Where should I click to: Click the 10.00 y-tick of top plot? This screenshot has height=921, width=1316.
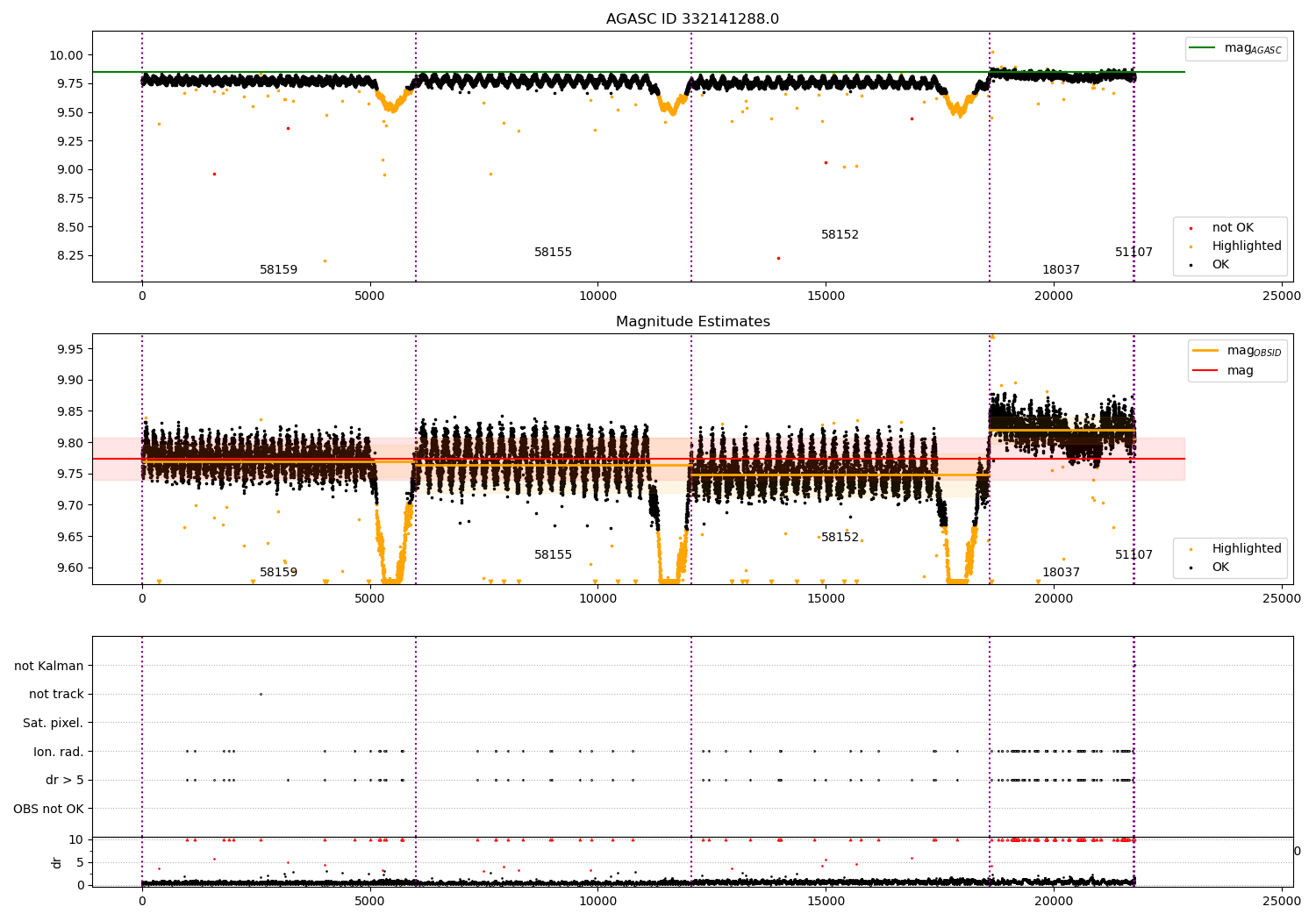click(x=66, y=55)
